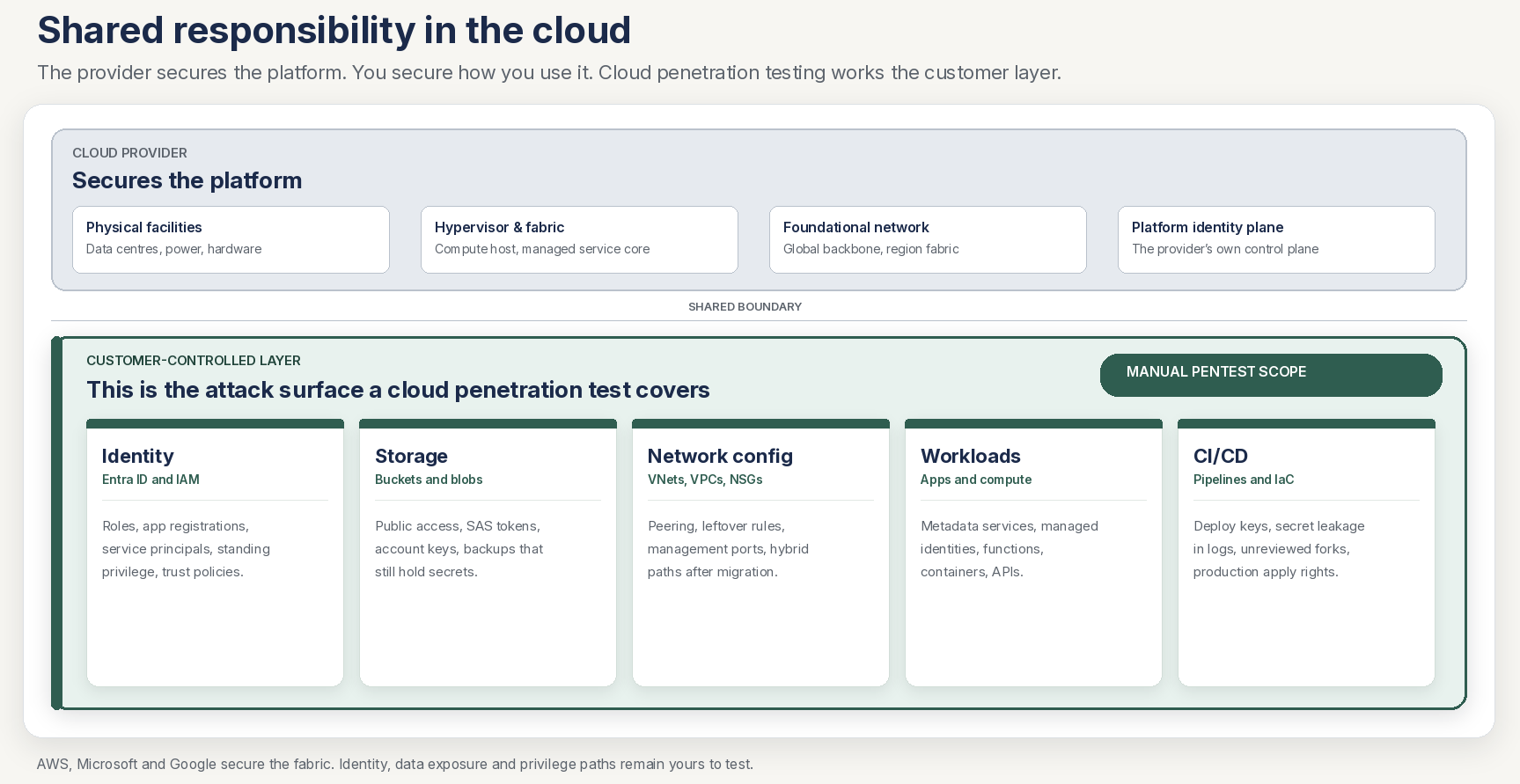Select the Hypervisor & fabric card
The image size is (1520, 784).
coord(579,239)
